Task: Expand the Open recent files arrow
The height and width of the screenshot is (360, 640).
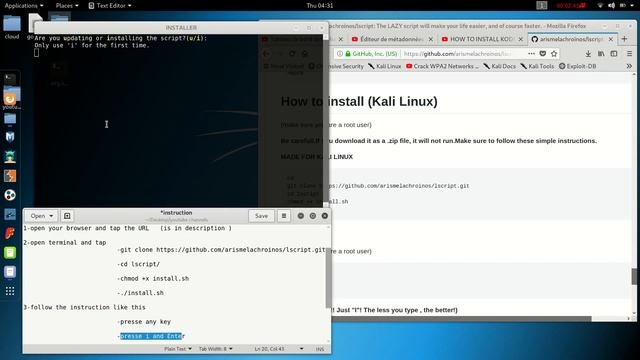Action: point(51,216)
